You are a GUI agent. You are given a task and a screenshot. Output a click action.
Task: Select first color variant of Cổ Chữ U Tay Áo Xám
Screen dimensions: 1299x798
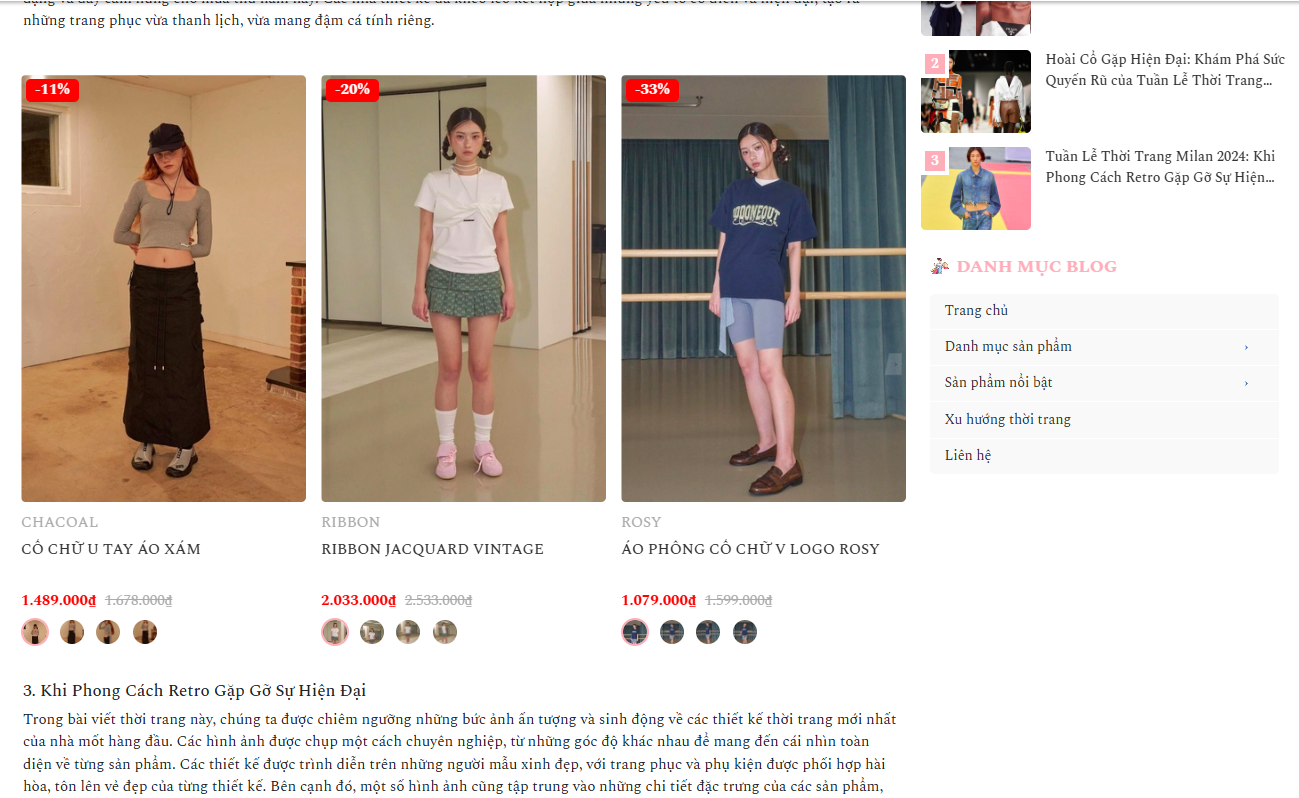point(35,632)
